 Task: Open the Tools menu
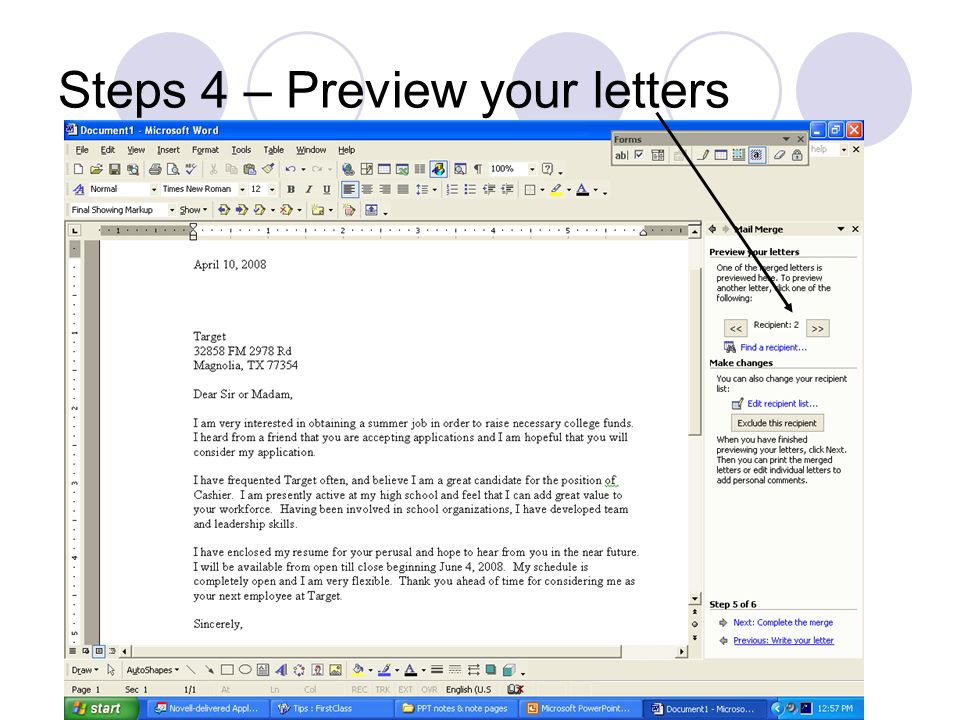point(241,150)
